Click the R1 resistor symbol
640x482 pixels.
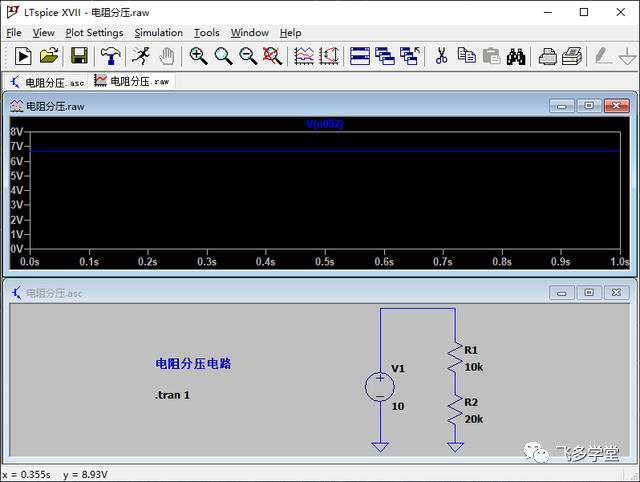coord(455,358)
